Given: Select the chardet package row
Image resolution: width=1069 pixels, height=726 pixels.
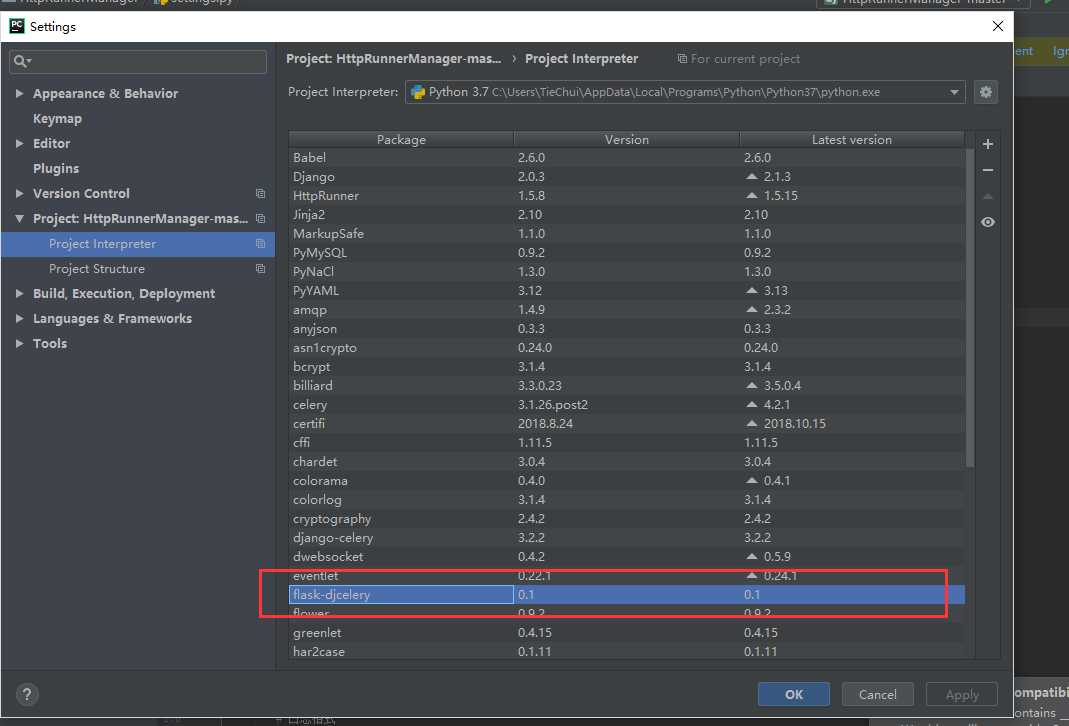Looking at the screenshot, I should 627,462.
